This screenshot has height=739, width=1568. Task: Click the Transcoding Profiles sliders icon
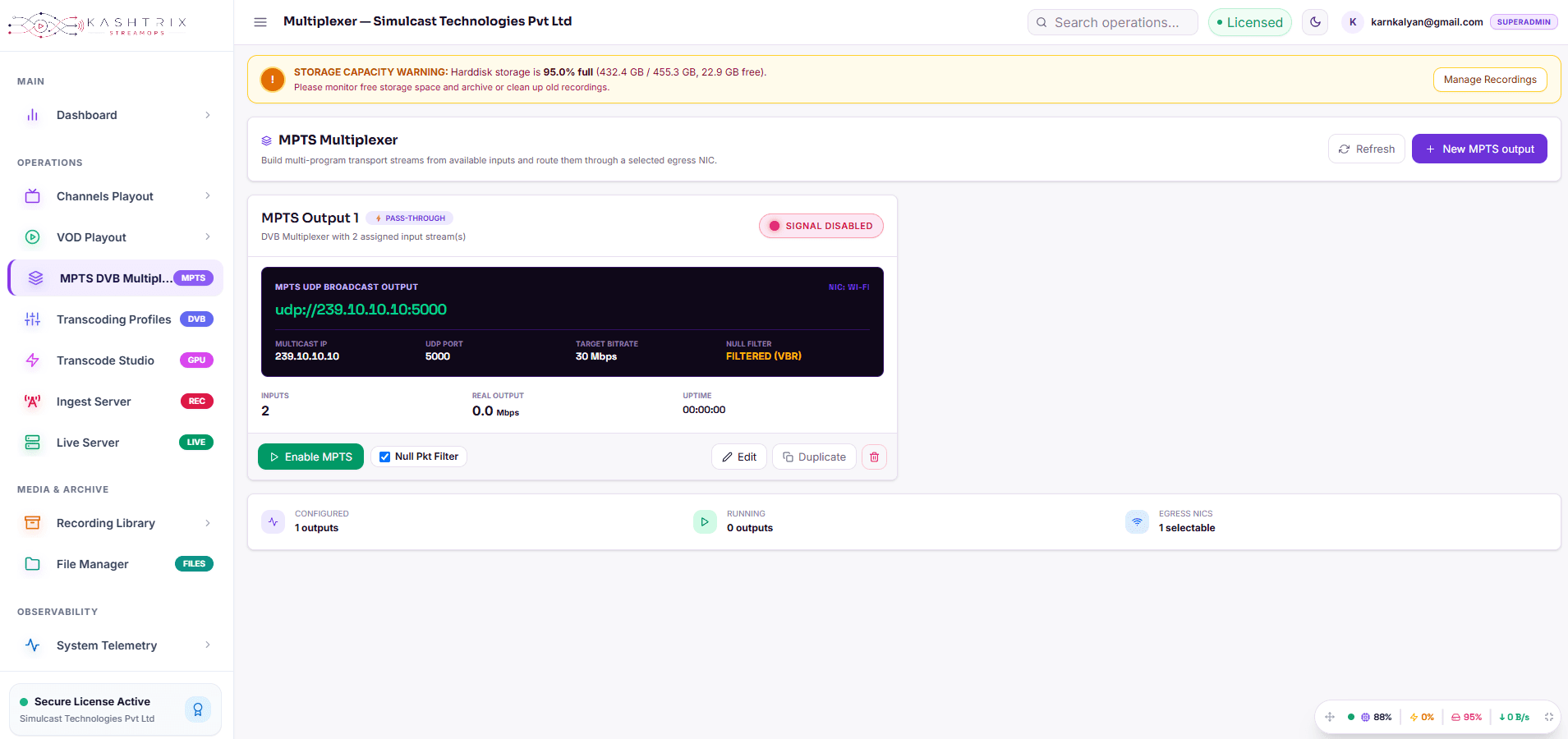point(33,319)
